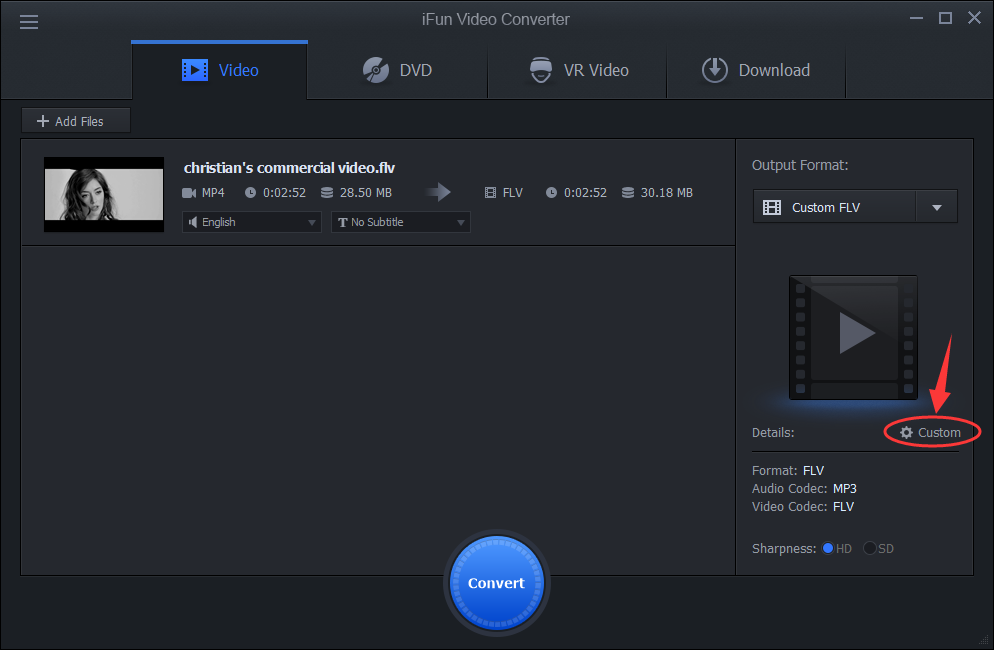Open the VR Video tab
The width and height of the screenshot is (994, 650).
tap(578, 70)
